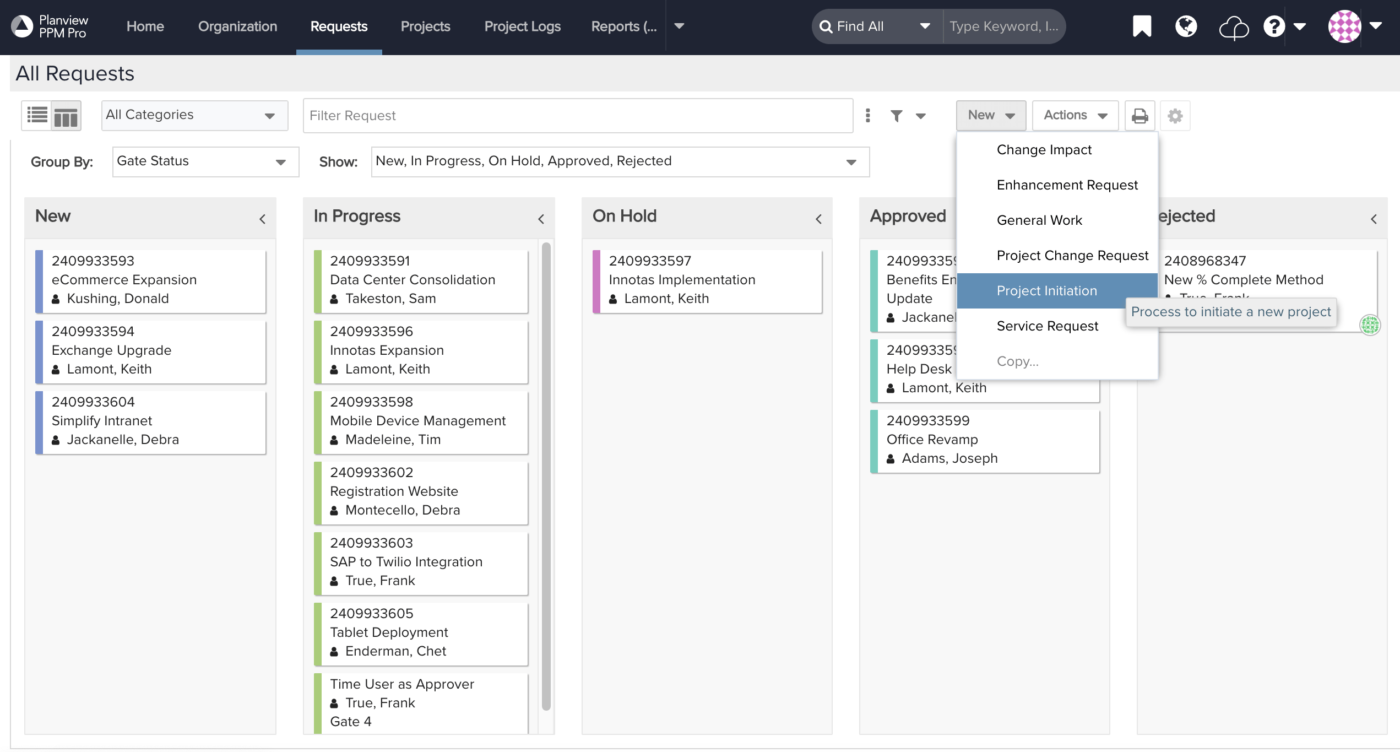Go to the Home tab
Image resolution: width=1400 pixels, height=752 pixels.
[x=145, y=27]
